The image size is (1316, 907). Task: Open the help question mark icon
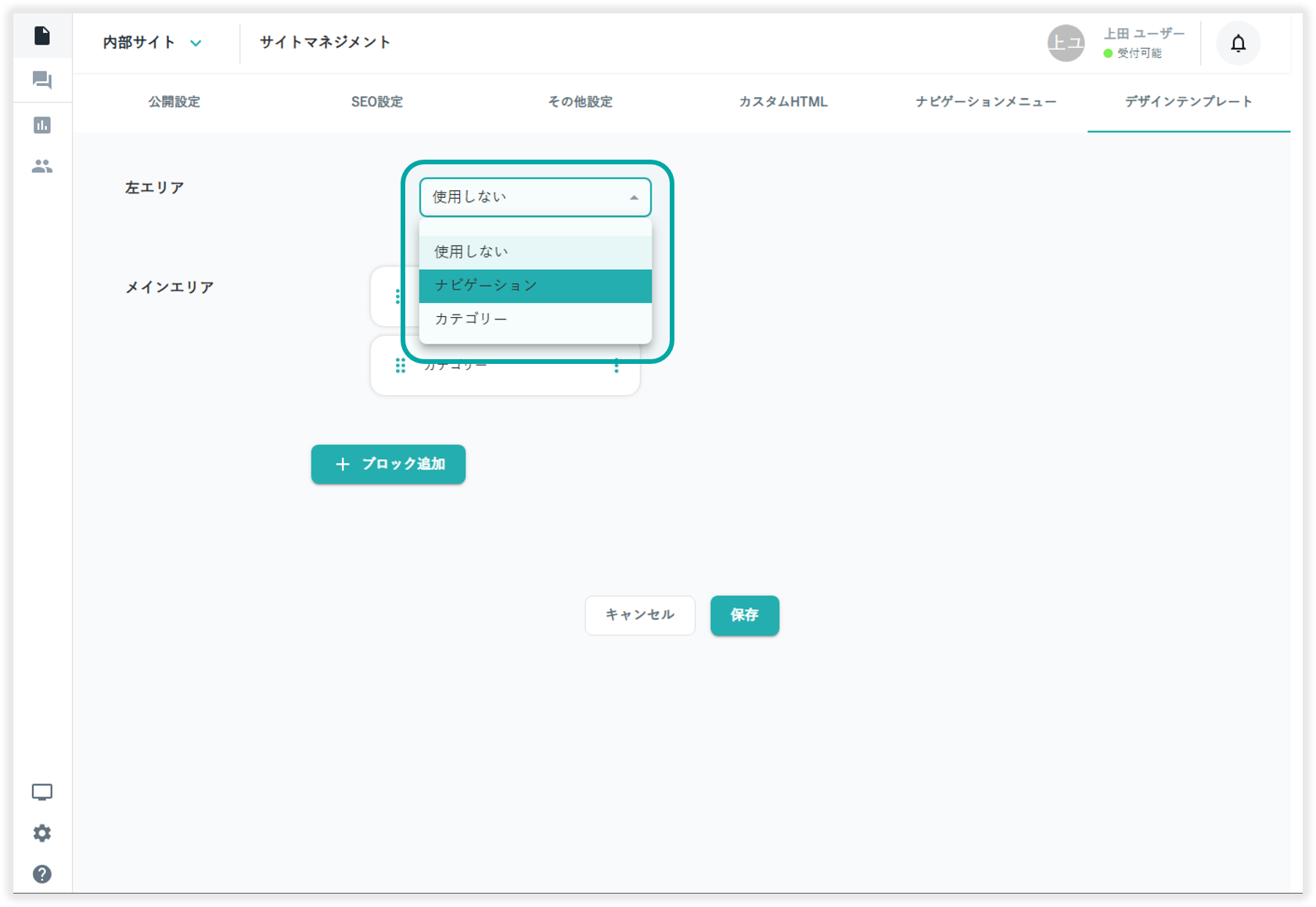tap(42, 874)
